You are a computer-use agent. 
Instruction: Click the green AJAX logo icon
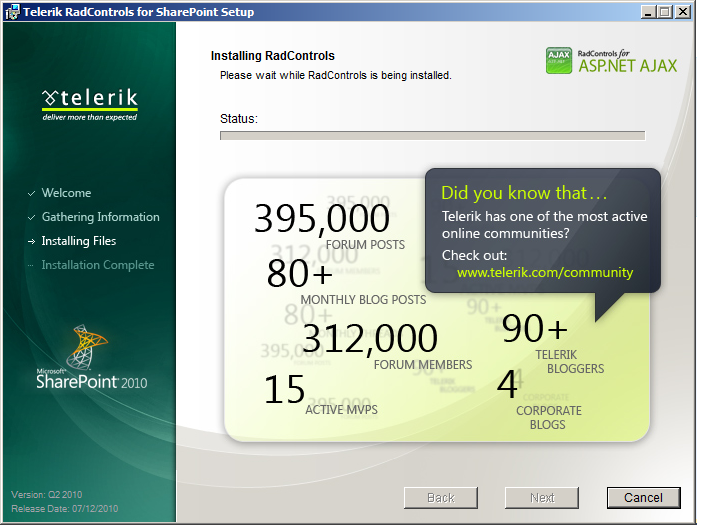click(x=559, y=60)
